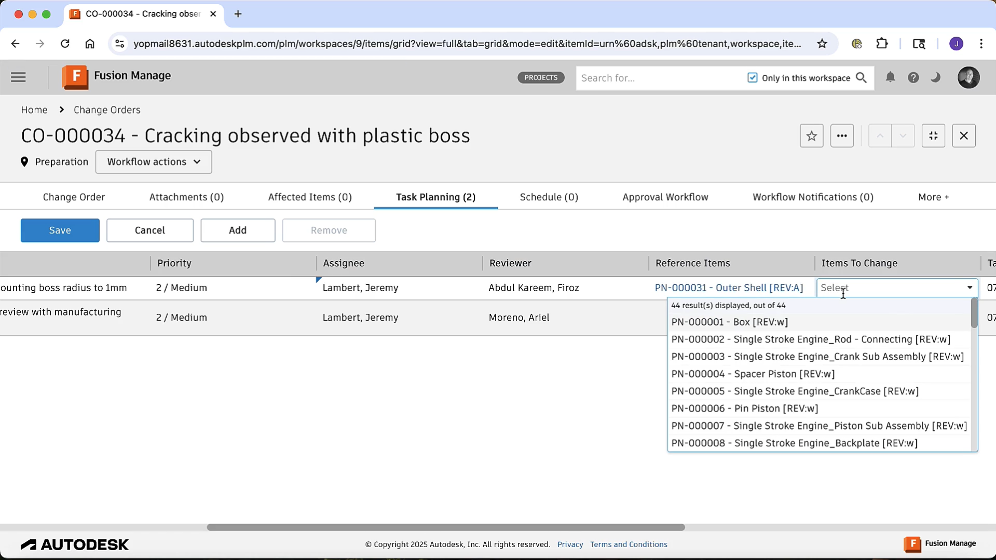This screenshot has height=560, width=996.
Task: Click browser forward arrow
Action: tap(40, 44)
